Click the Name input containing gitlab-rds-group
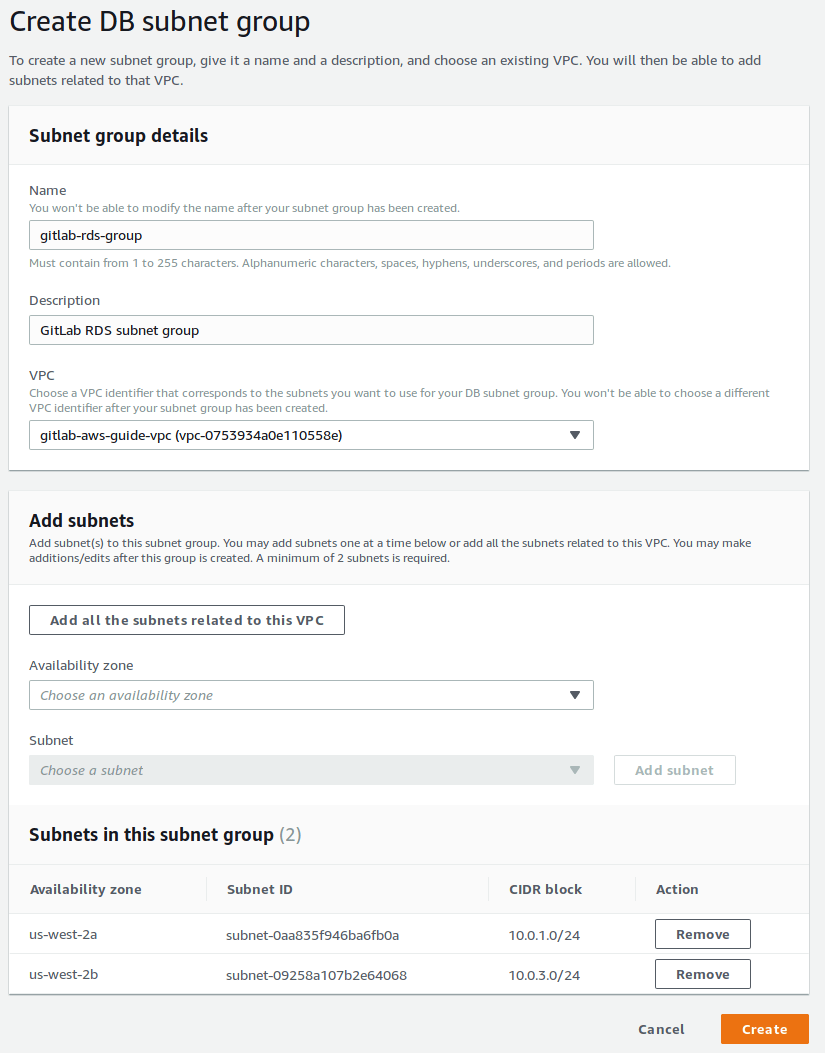825x1053 pixels. click(x=310, y=235)
